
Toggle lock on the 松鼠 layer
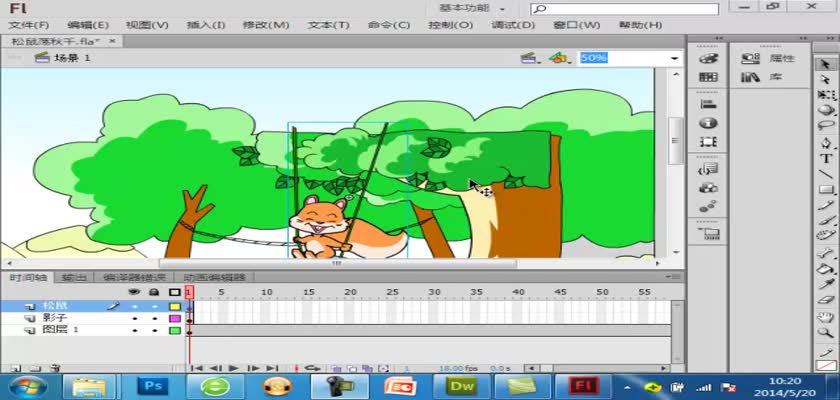click(154, 306)
